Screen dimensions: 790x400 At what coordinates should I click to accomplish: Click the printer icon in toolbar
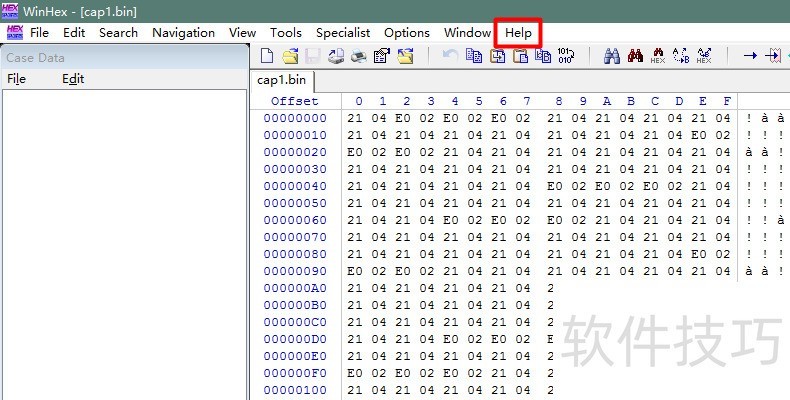click(358, 56)
